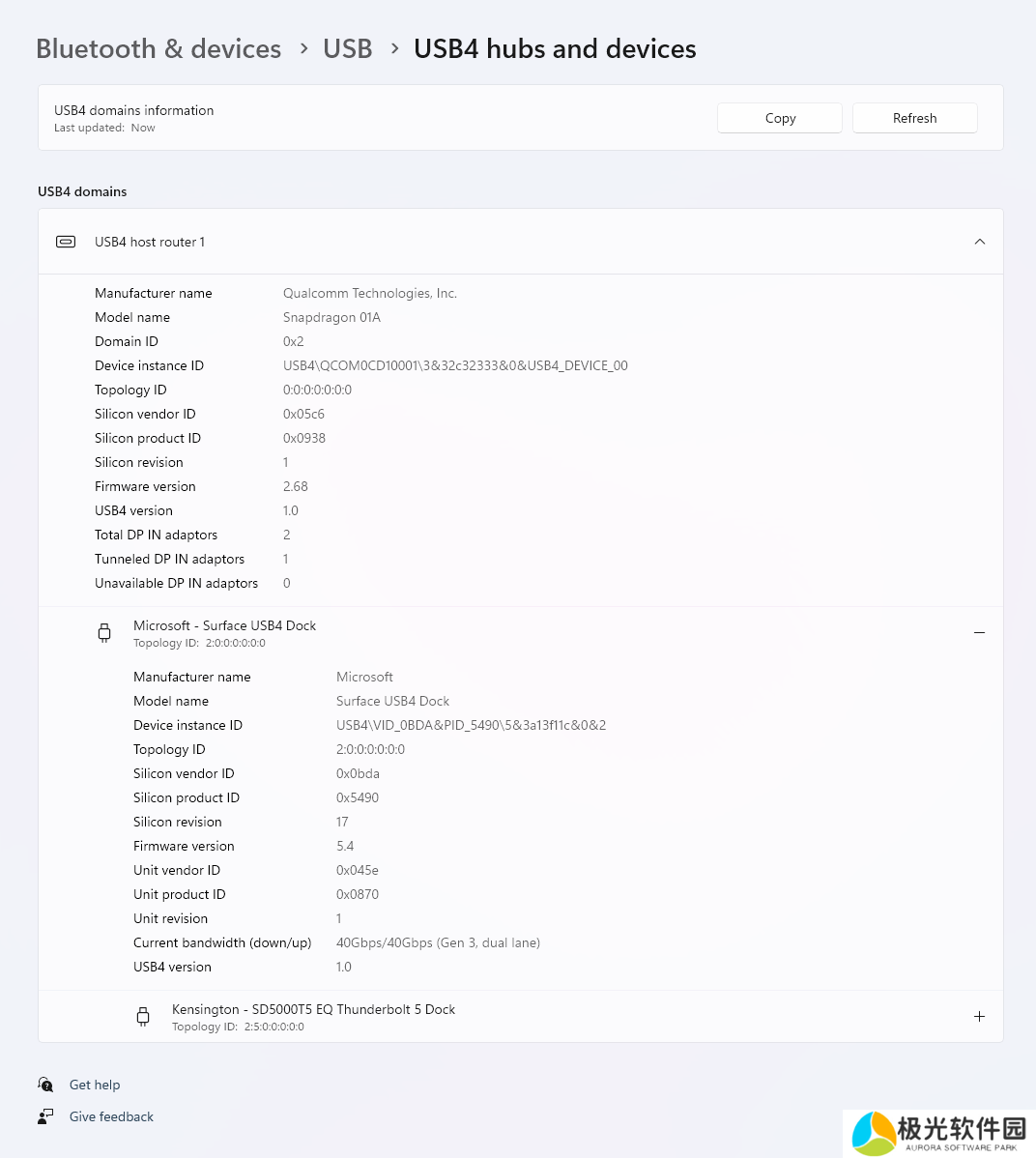
Task: Click the Give feedback icon
Action: [x=45, y=1116]
